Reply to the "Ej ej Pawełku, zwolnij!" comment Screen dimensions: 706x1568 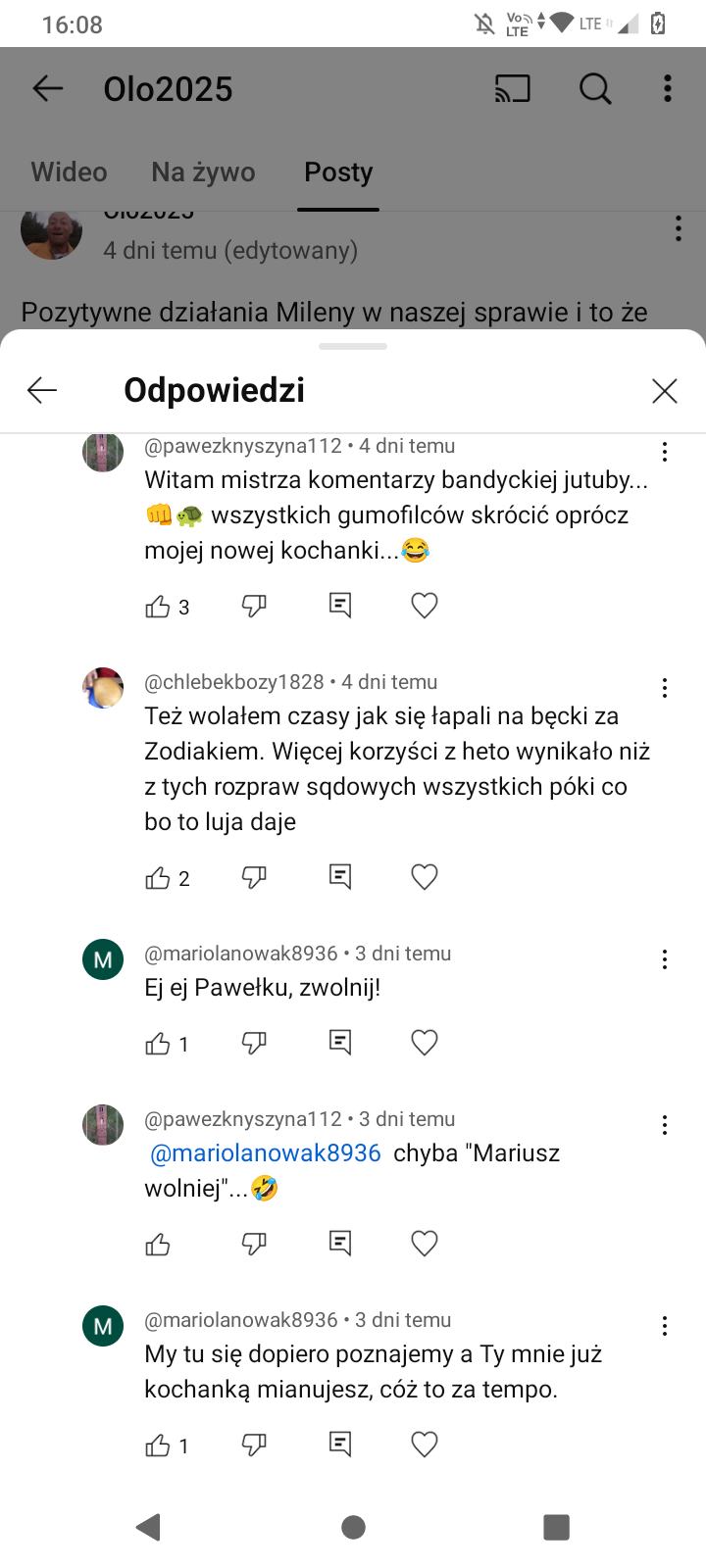tap(340, 1042)
